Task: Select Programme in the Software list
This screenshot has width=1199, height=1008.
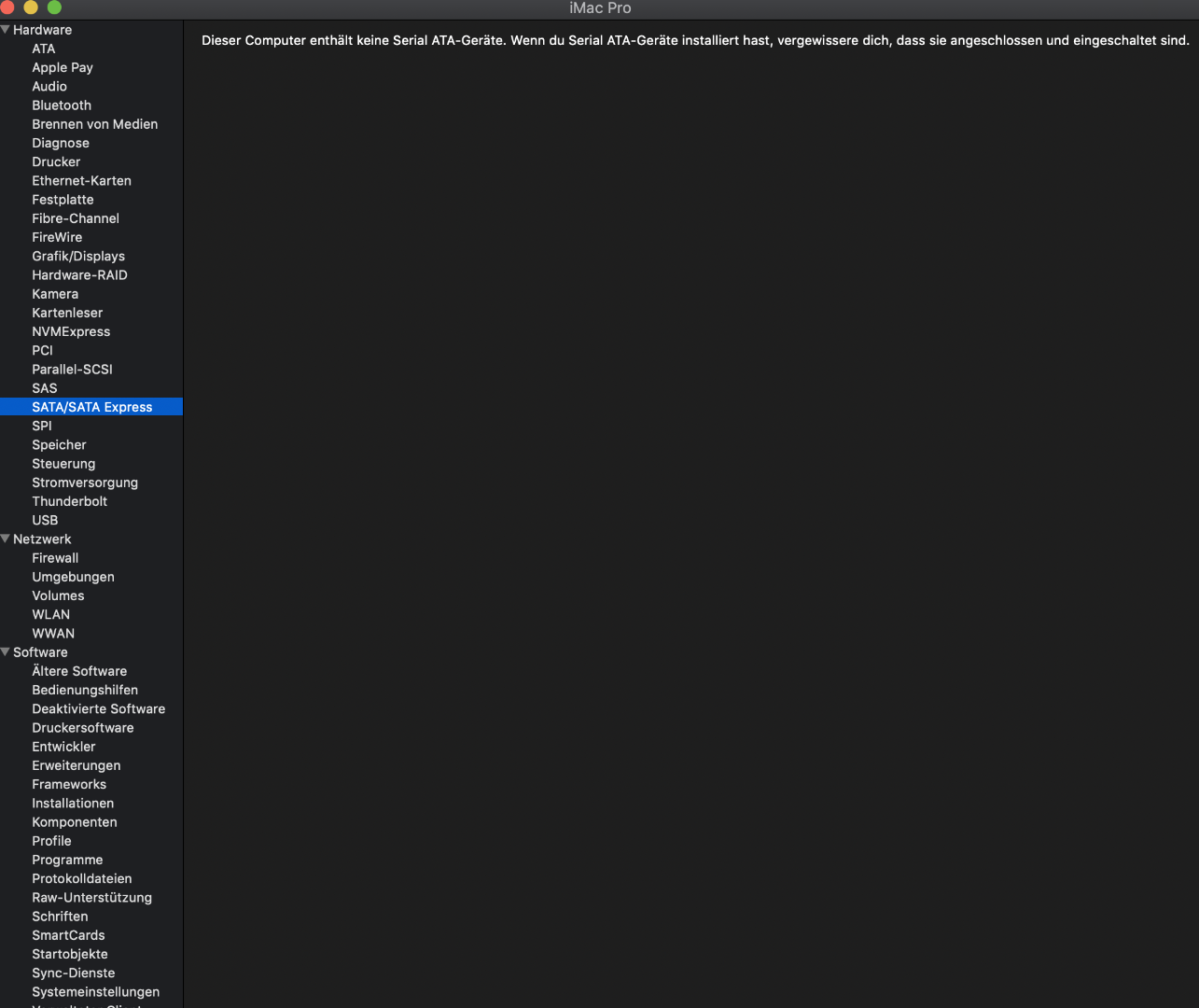Action: [67, 860]
